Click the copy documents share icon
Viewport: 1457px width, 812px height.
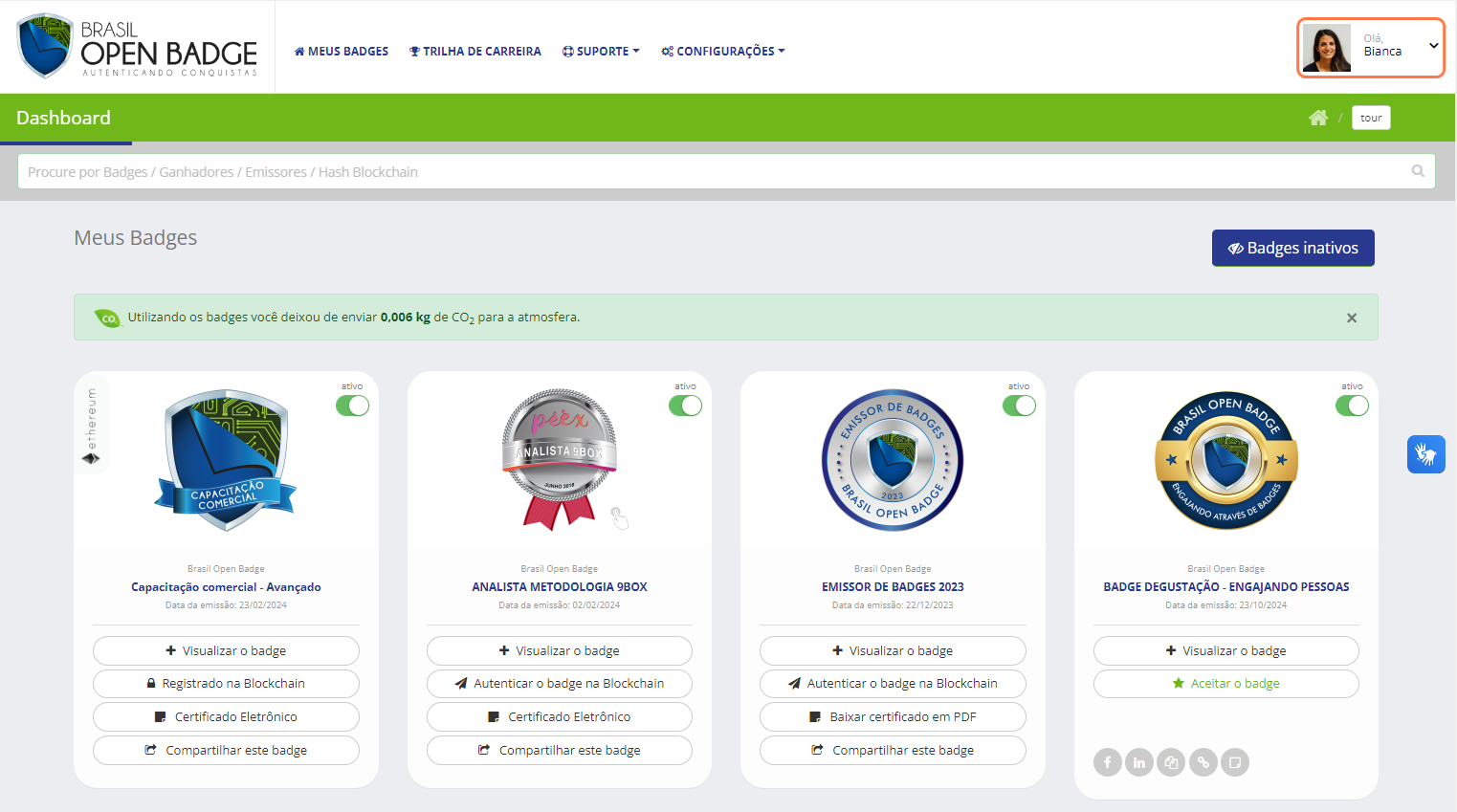(x=1171, y=762)
